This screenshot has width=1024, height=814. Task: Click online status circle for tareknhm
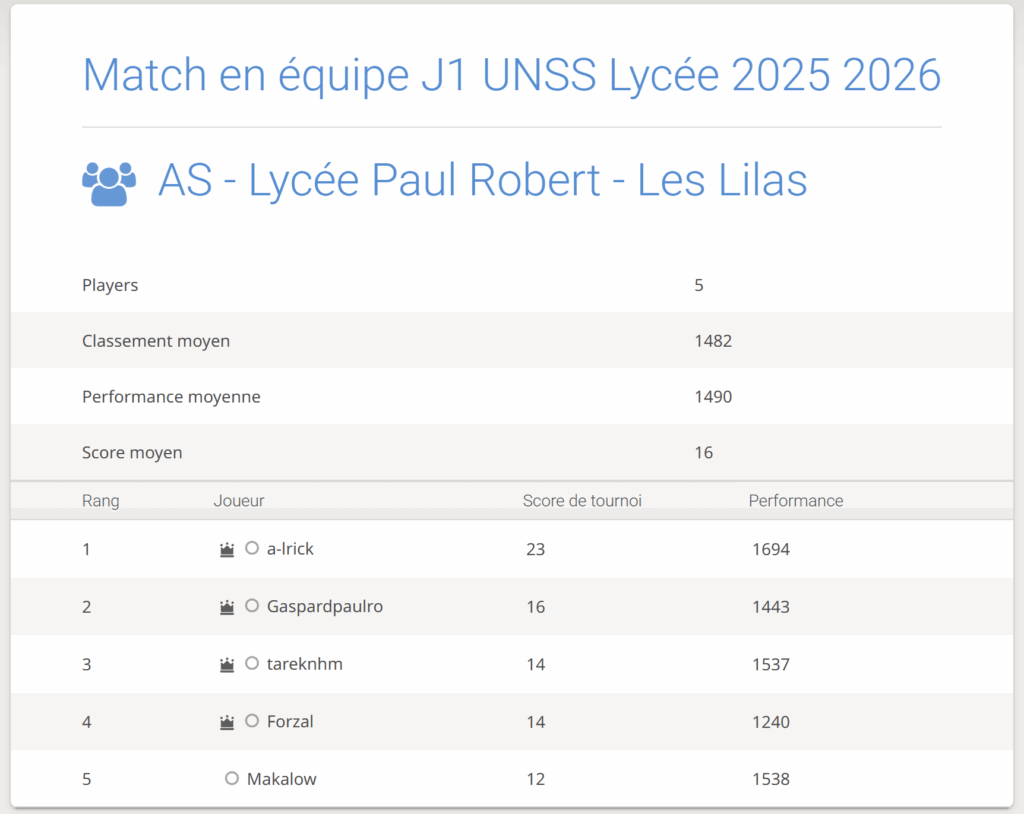(x=252, y=664)
